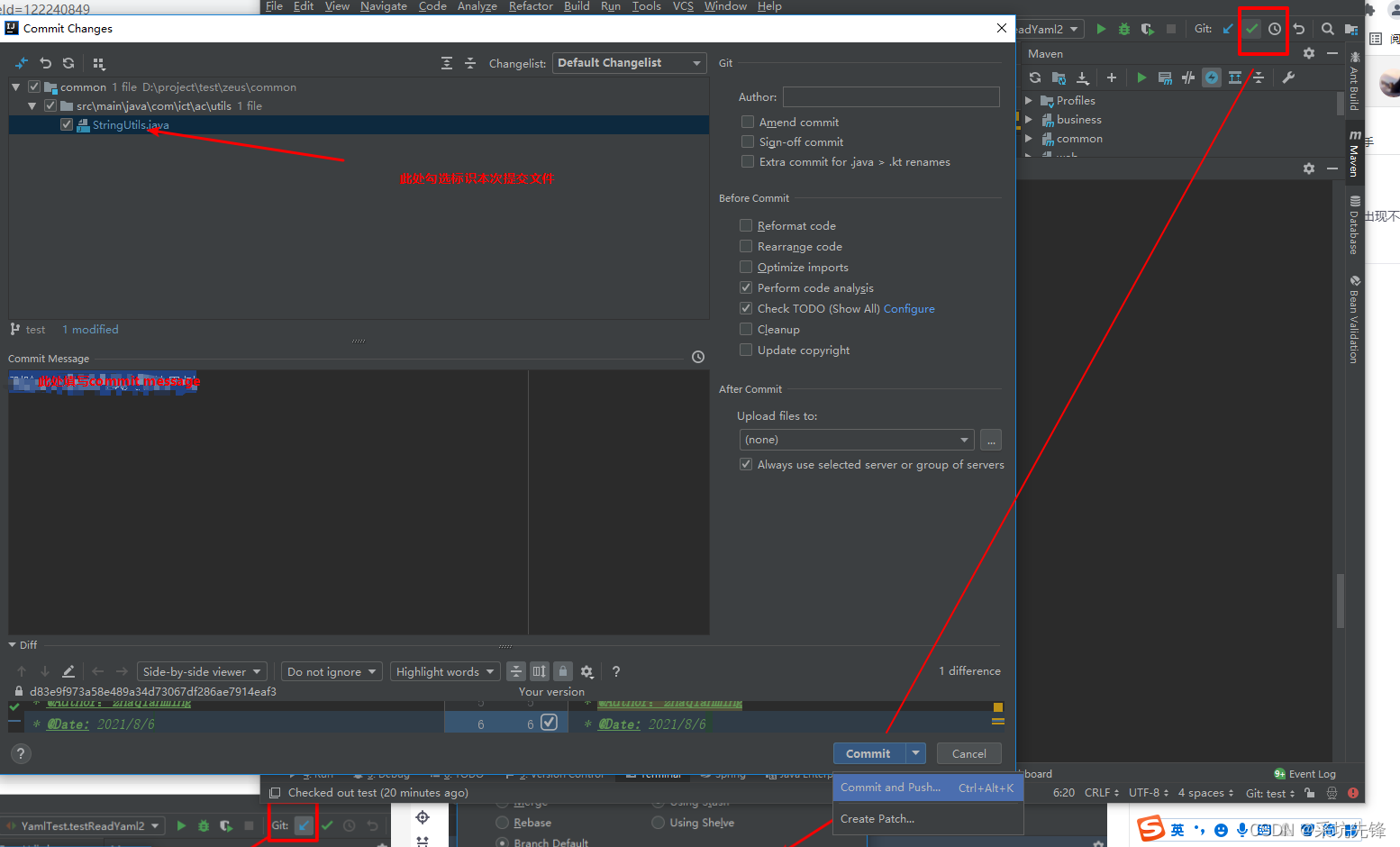
Task: Jump to source pencil icon in diff toolbar
Action: click(68, 671)
